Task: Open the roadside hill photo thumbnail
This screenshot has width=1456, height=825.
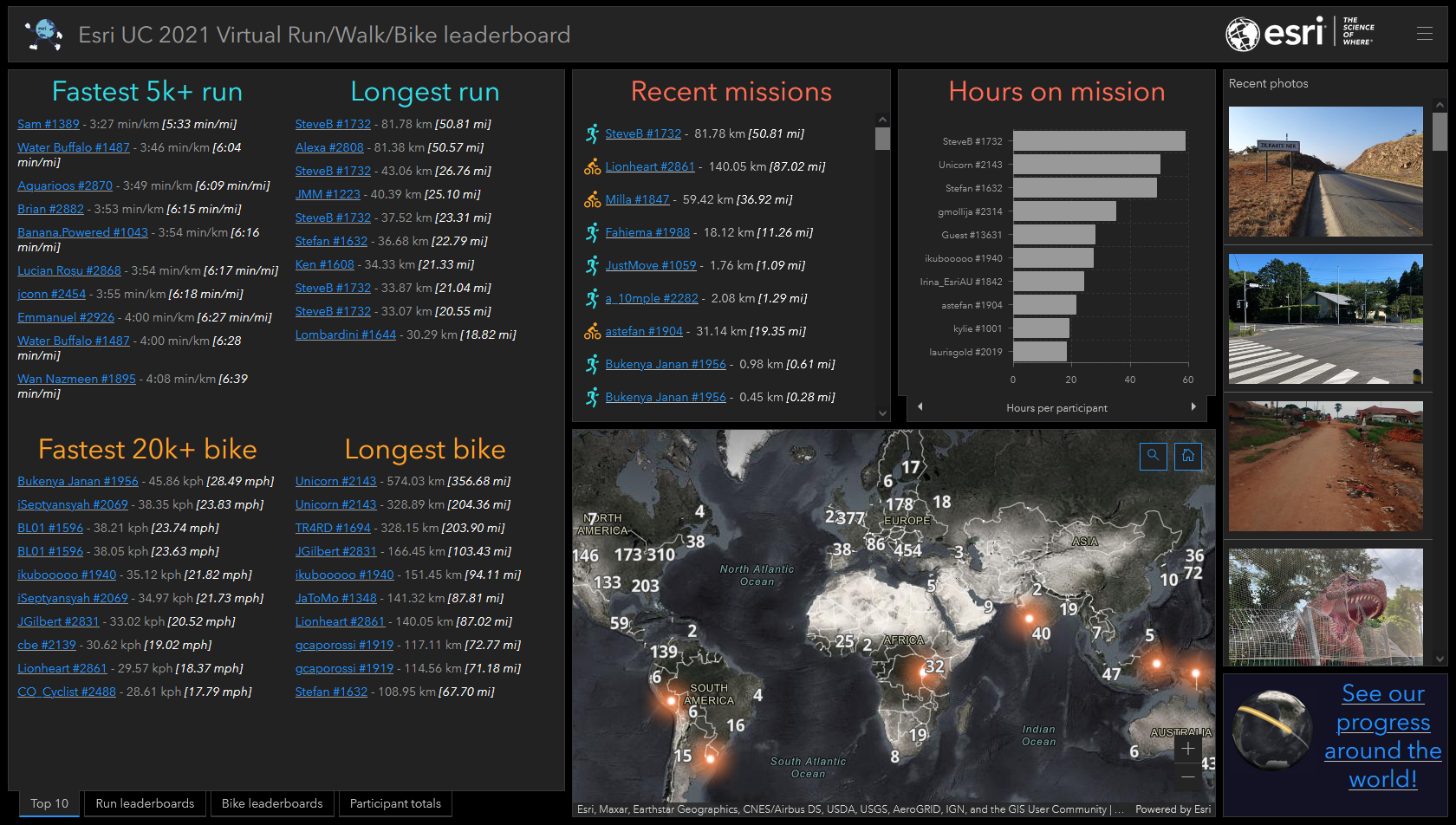Action: (x=1326, y=172)
